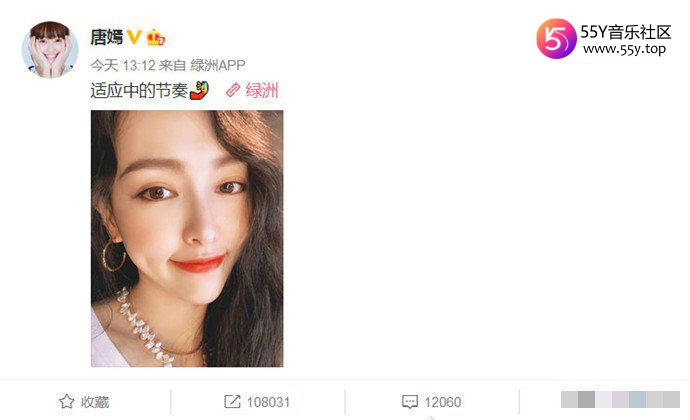Click the comment count 12060

pos(443,402)
